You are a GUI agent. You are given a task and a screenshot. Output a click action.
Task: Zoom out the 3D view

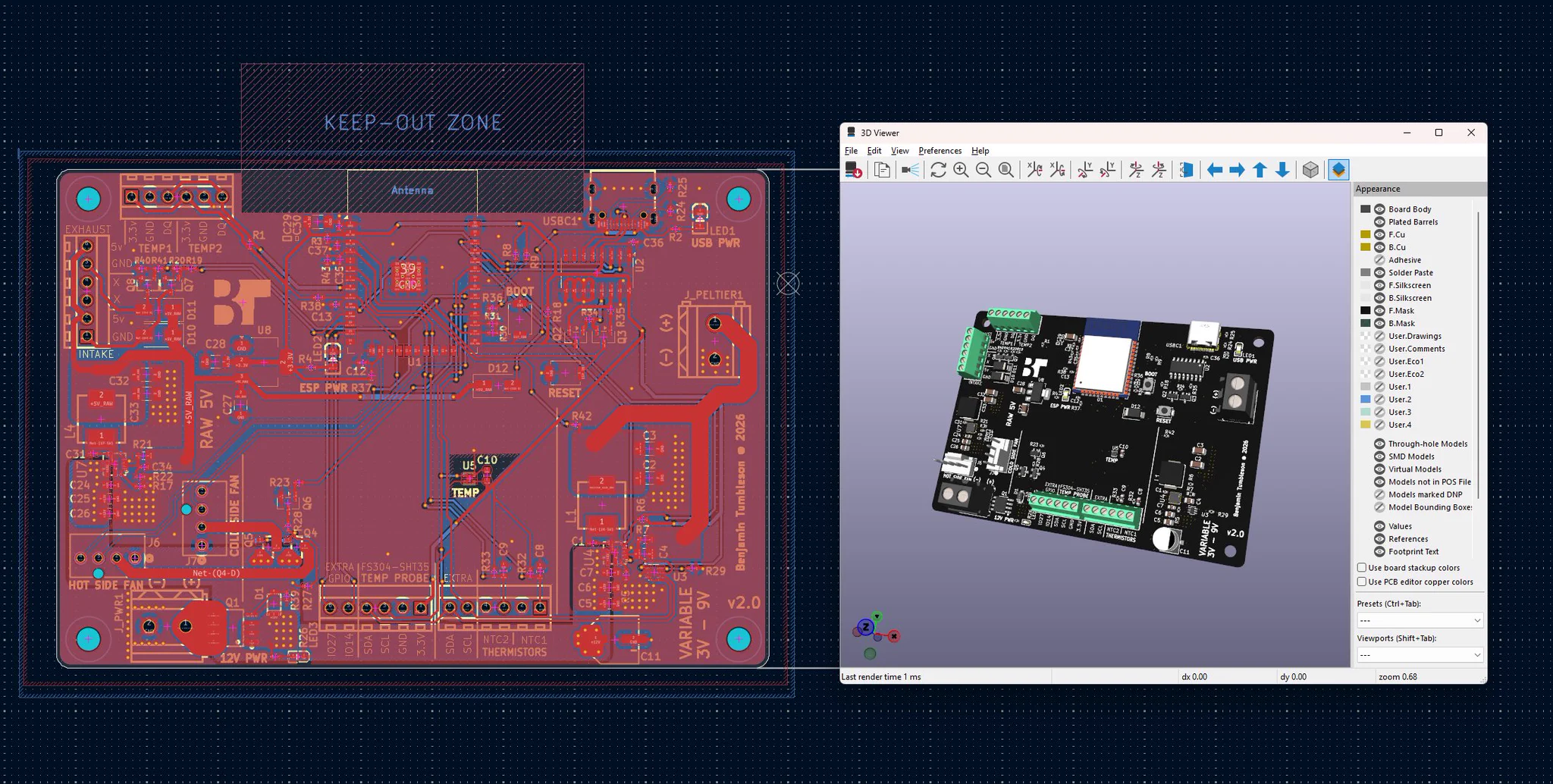click(984, 170)
